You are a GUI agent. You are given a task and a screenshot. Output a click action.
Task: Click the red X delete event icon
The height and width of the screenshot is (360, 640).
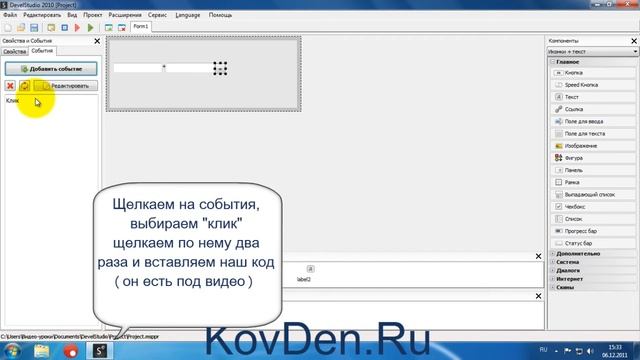click(x=10, y=86)
